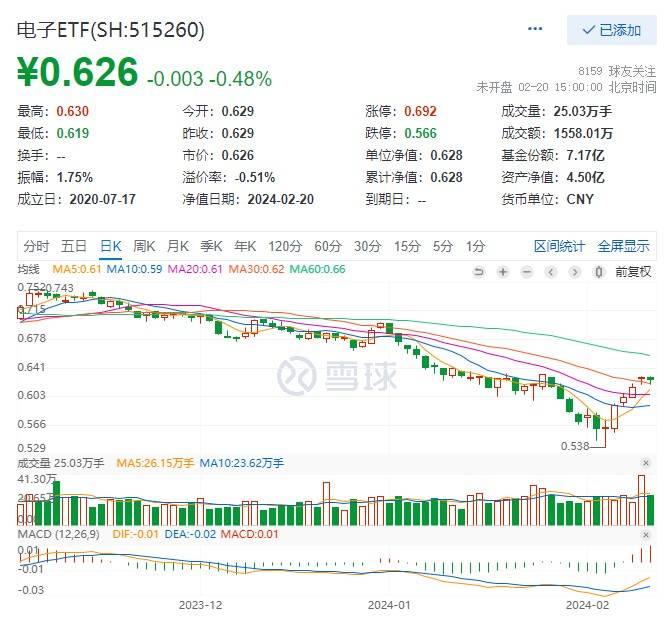Click the MA20:0.61 moving average label
Screen dimensions: 667x618
[x=195, y=269]
